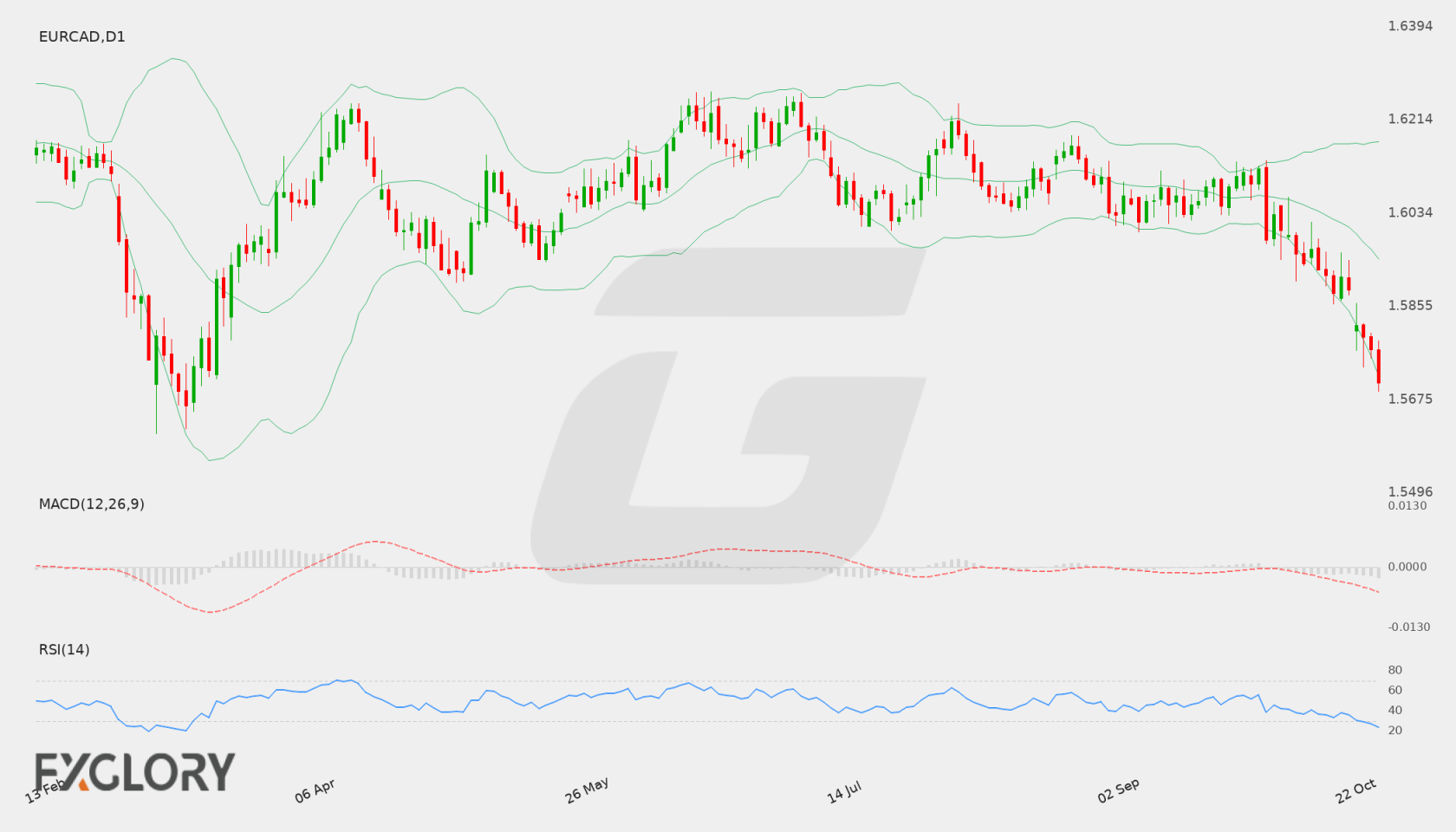1456x832 pixels.
Task: Click the MACD(12,26,9) indicator label
Action: point(91,504)
